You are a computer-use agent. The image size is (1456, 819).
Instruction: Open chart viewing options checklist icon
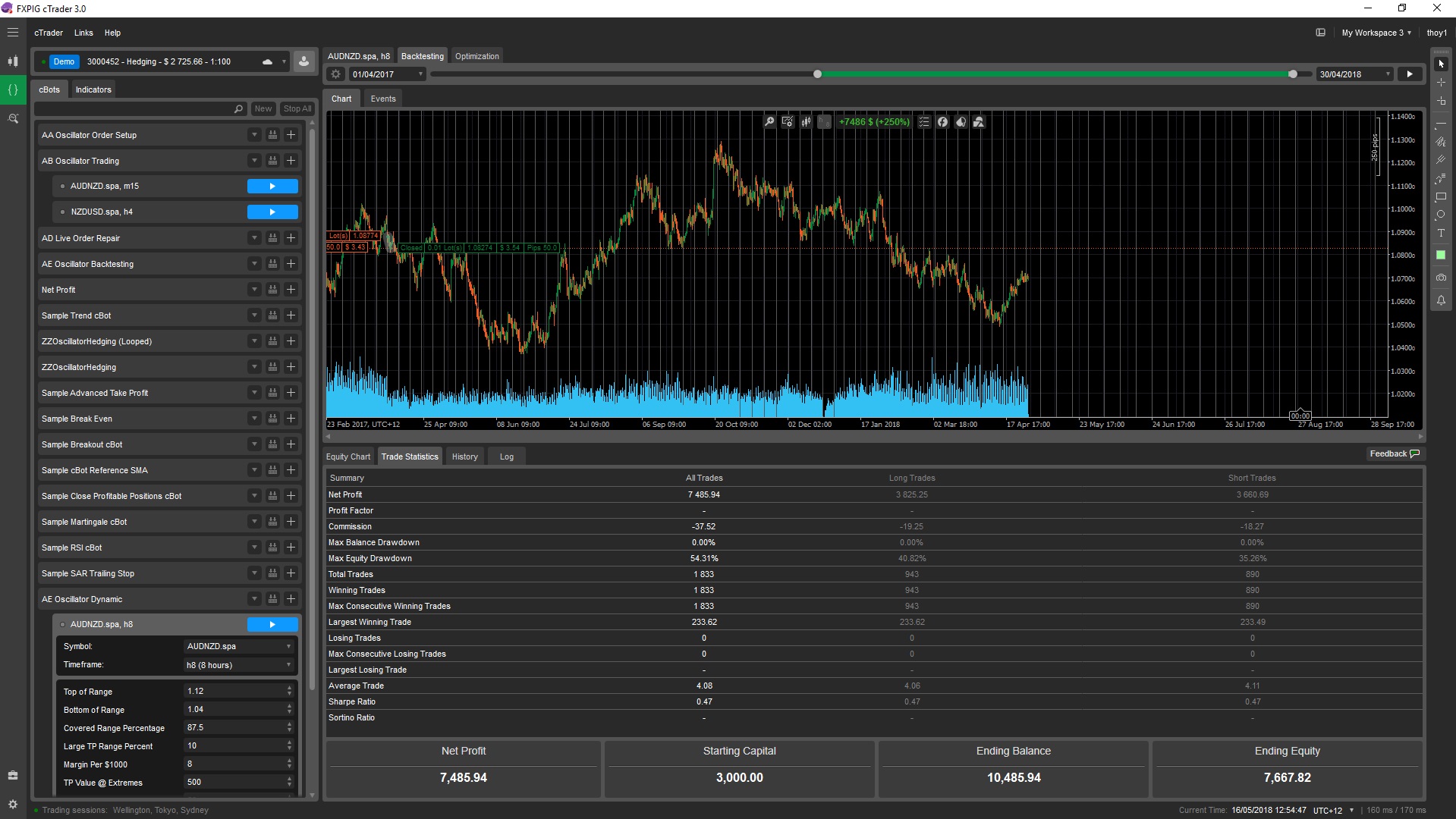[923, 122]
